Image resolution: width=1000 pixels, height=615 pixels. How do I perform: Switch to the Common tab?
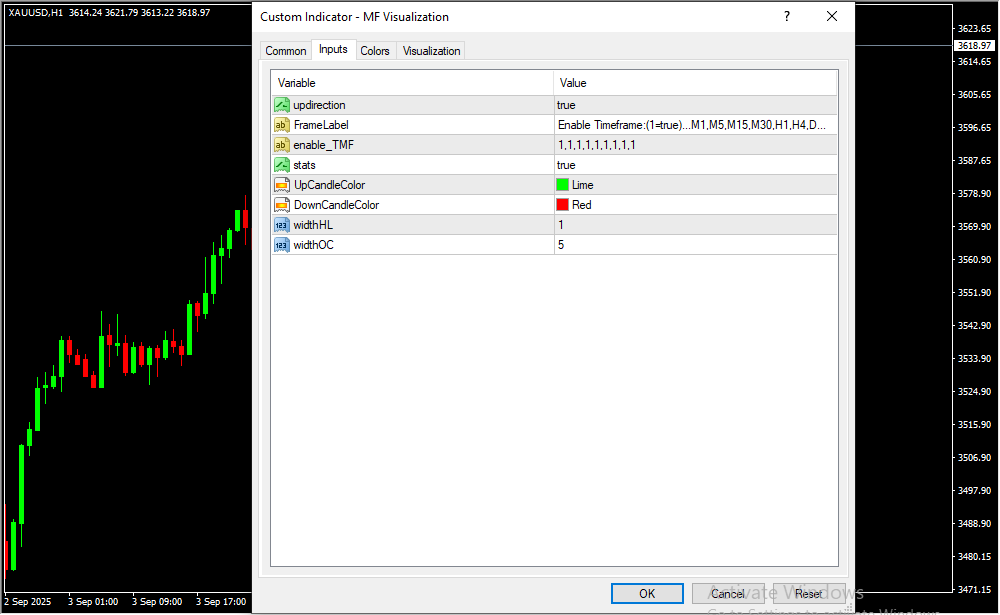[286, 51]
